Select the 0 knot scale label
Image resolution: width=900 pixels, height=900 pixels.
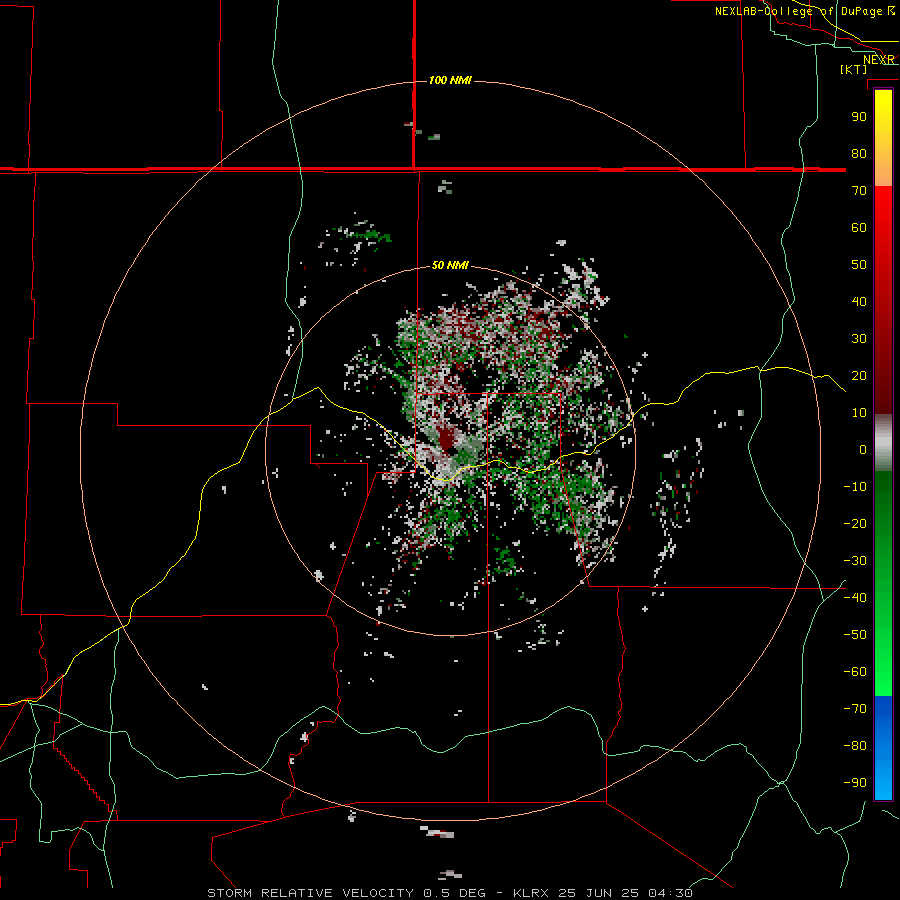coord(863,450)
